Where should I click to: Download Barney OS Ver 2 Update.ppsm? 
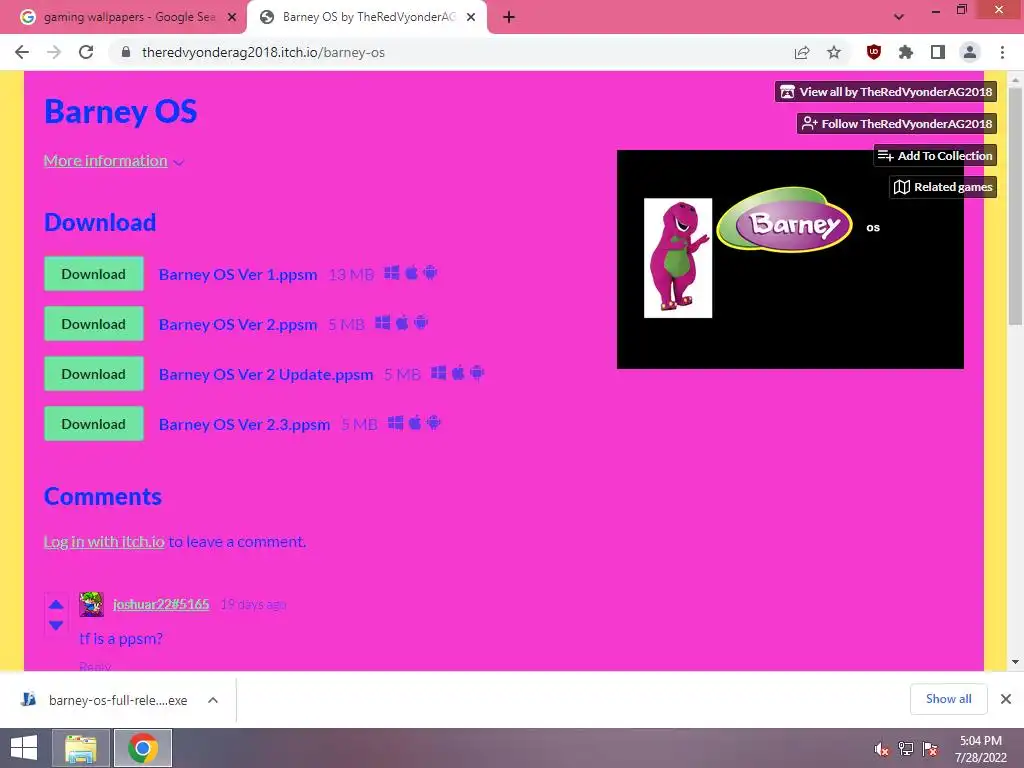pyautogui.click(x=94, y=374)
